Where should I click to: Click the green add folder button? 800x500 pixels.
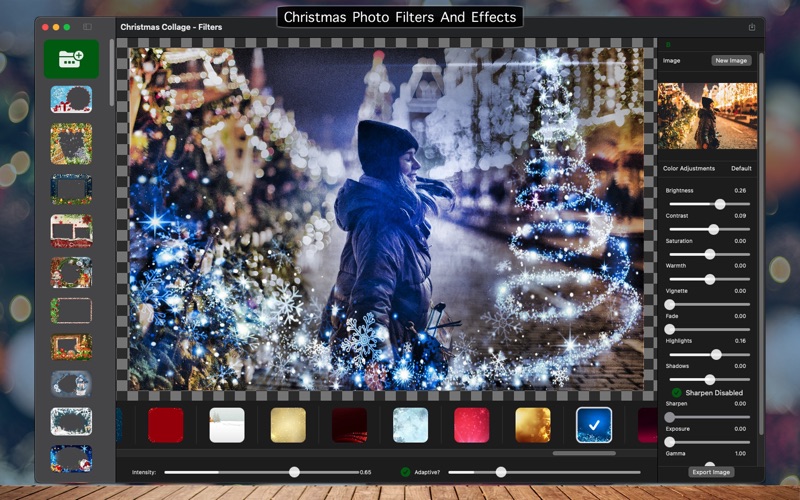click(71, 59)
